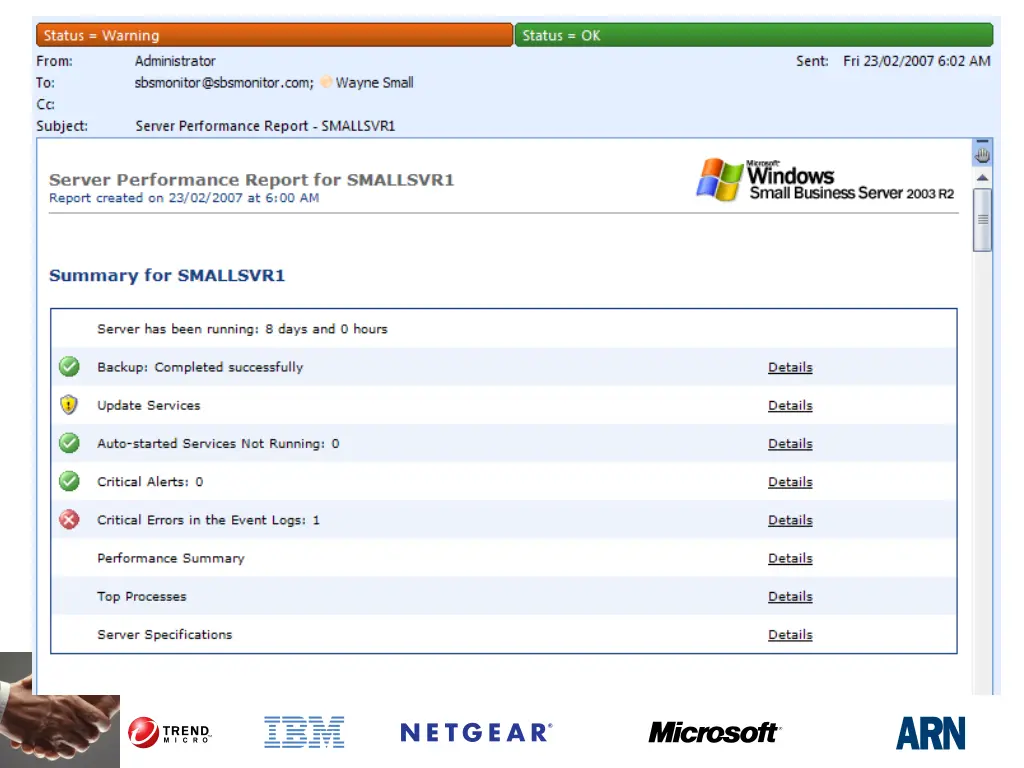This screenshot has width=1024, height=768.
Task: Open Details for Critical Errors in Event Logs
Action: pos(790,520)
